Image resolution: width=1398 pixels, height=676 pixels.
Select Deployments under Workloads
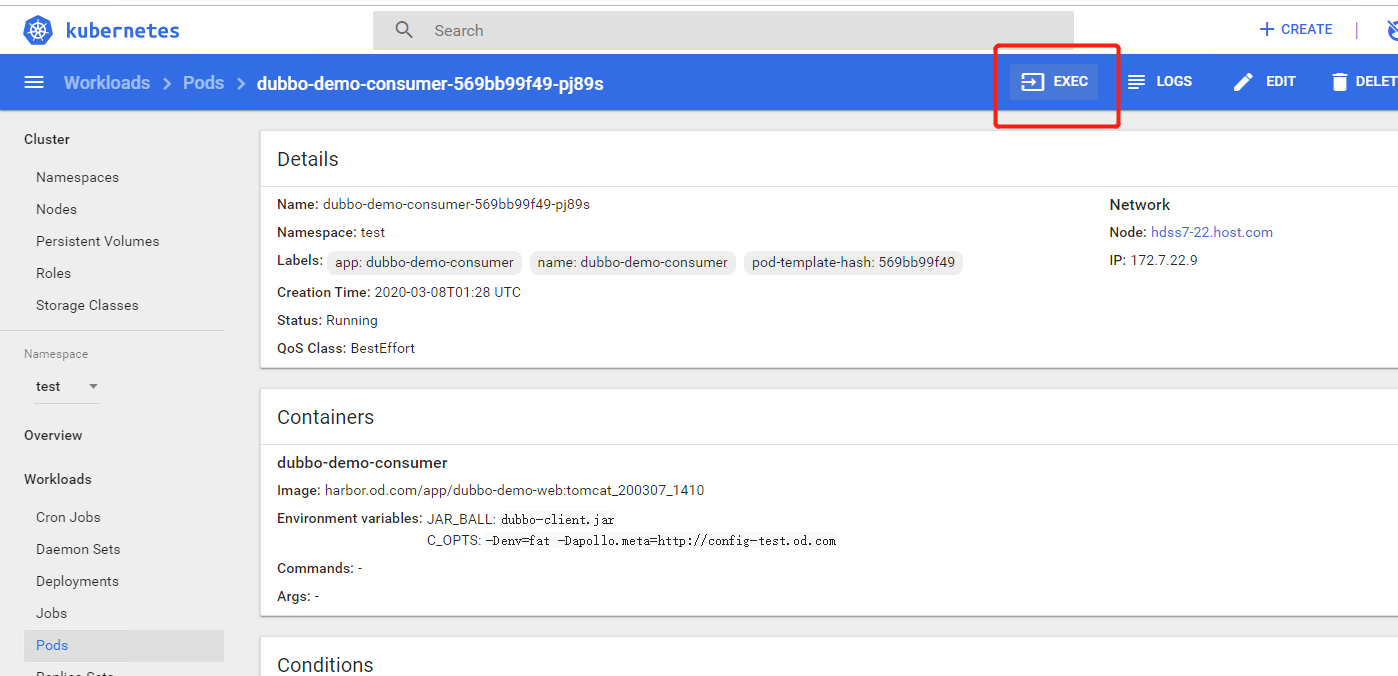pyautogui.click(x=77, y=581)
